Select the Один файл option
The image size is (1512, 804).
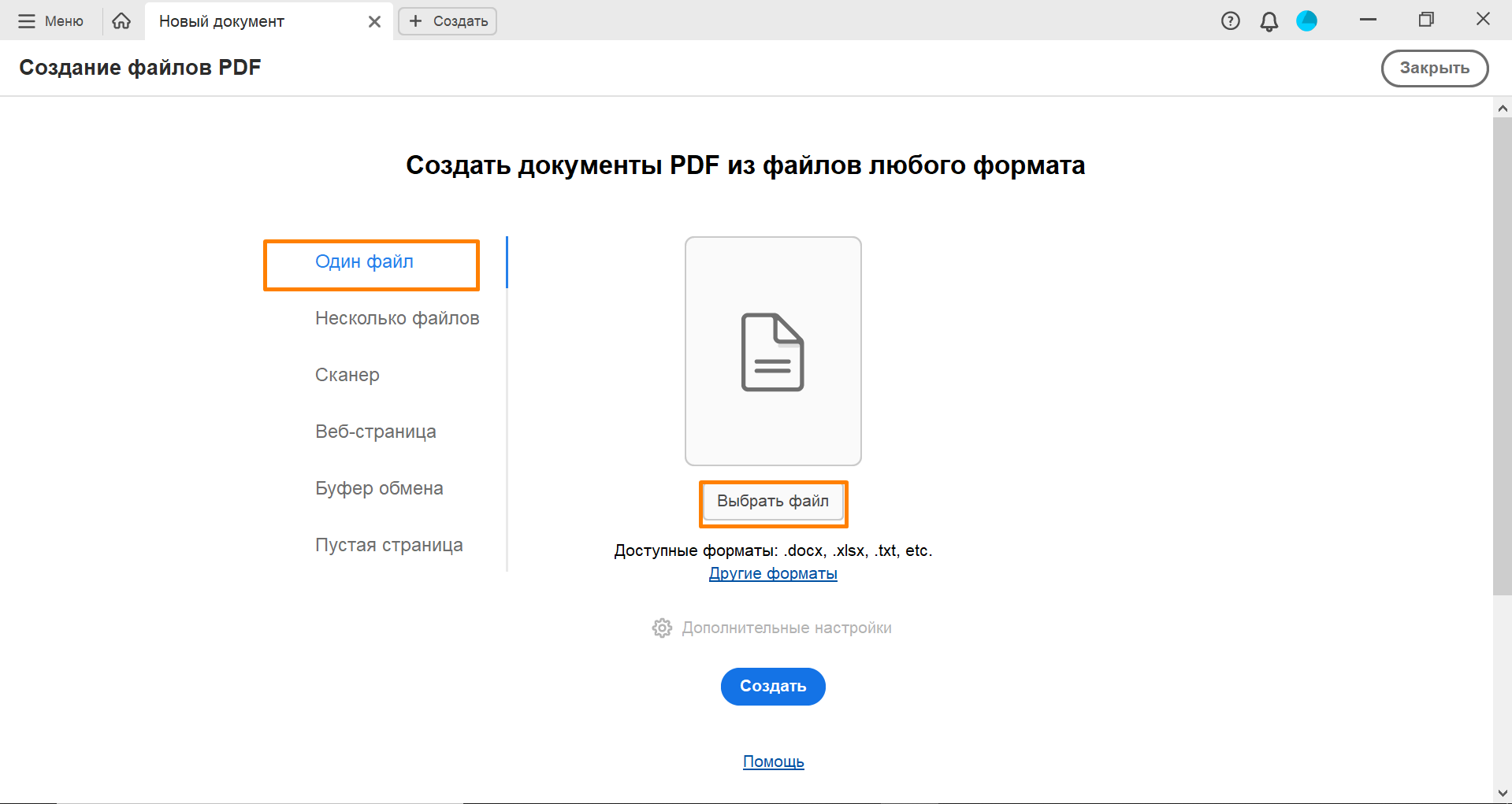tap(364, 262)
